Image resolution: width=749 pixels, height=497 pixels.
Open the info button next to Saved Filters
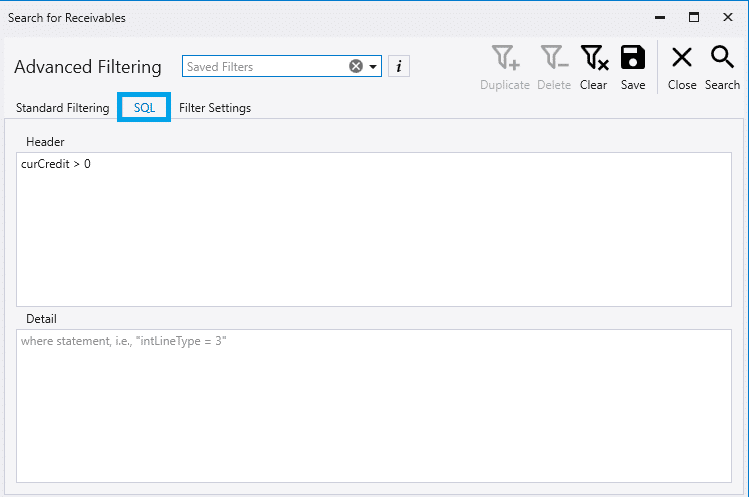tap(399, 66)
